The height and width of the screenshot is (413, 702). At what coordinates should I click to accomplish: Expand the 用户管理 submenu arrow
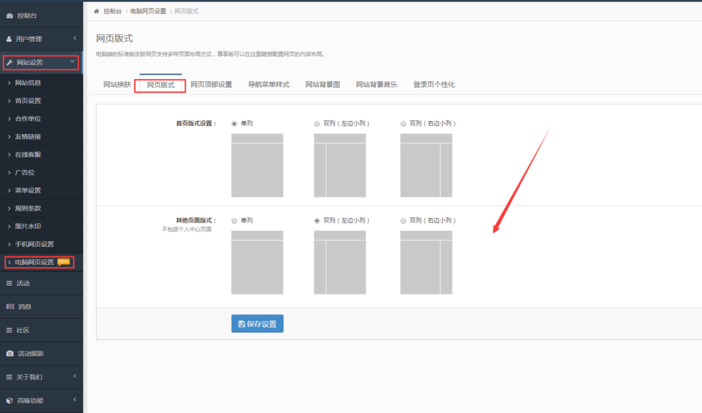click(x=73, y=39)
